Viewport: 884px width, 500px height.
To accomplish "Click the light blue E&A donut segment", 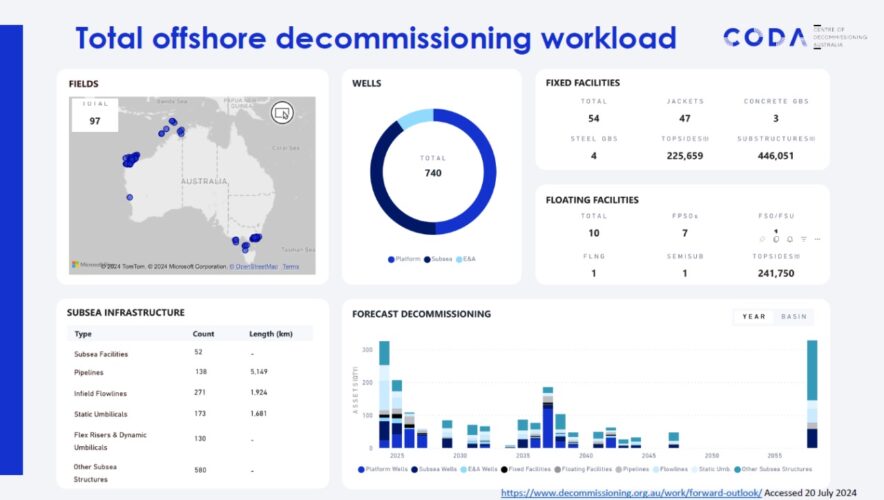I will 415,118.
